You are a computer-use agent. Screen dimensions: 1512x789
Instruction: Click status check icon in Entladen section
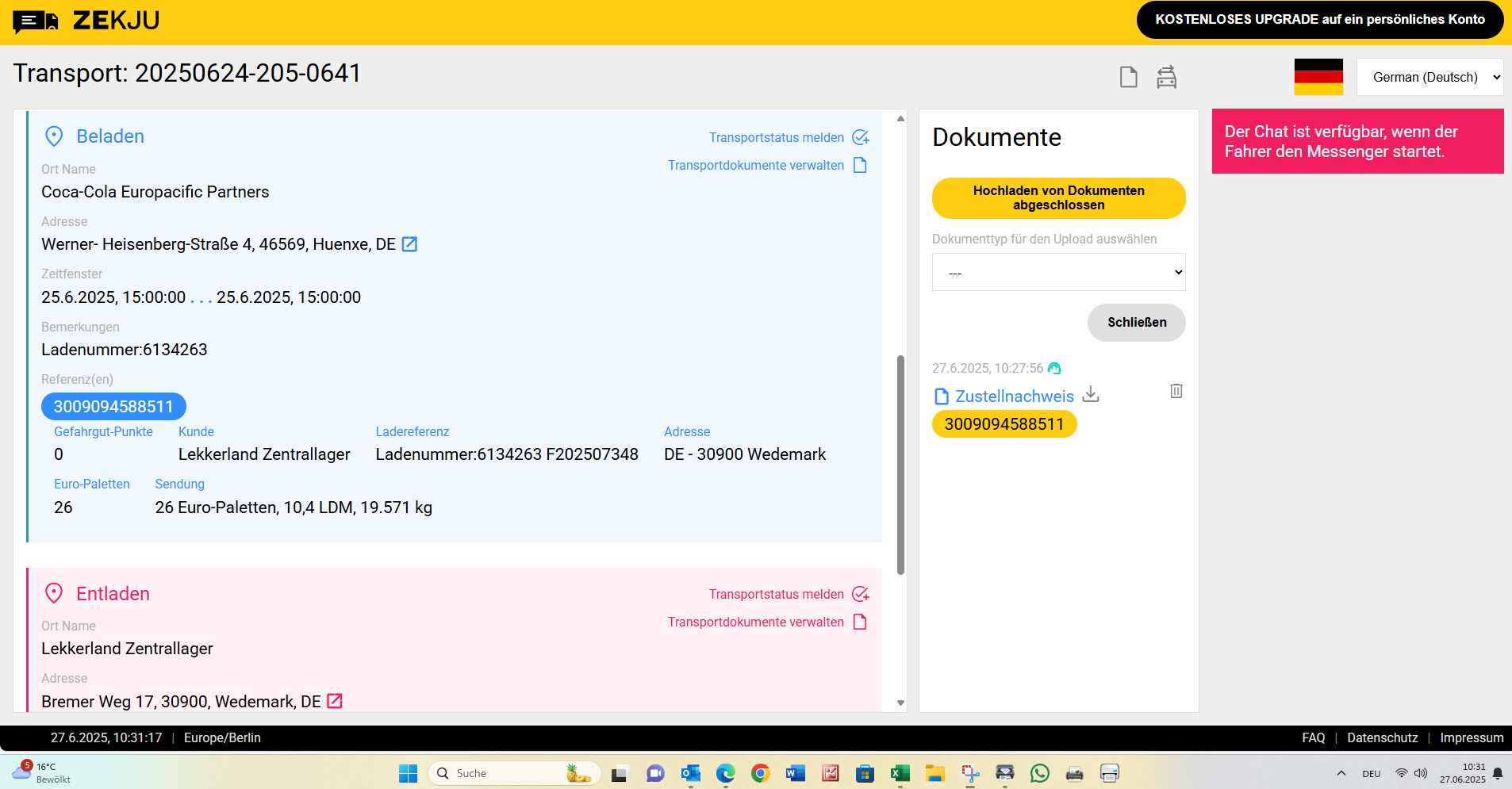tap(861, 594)
